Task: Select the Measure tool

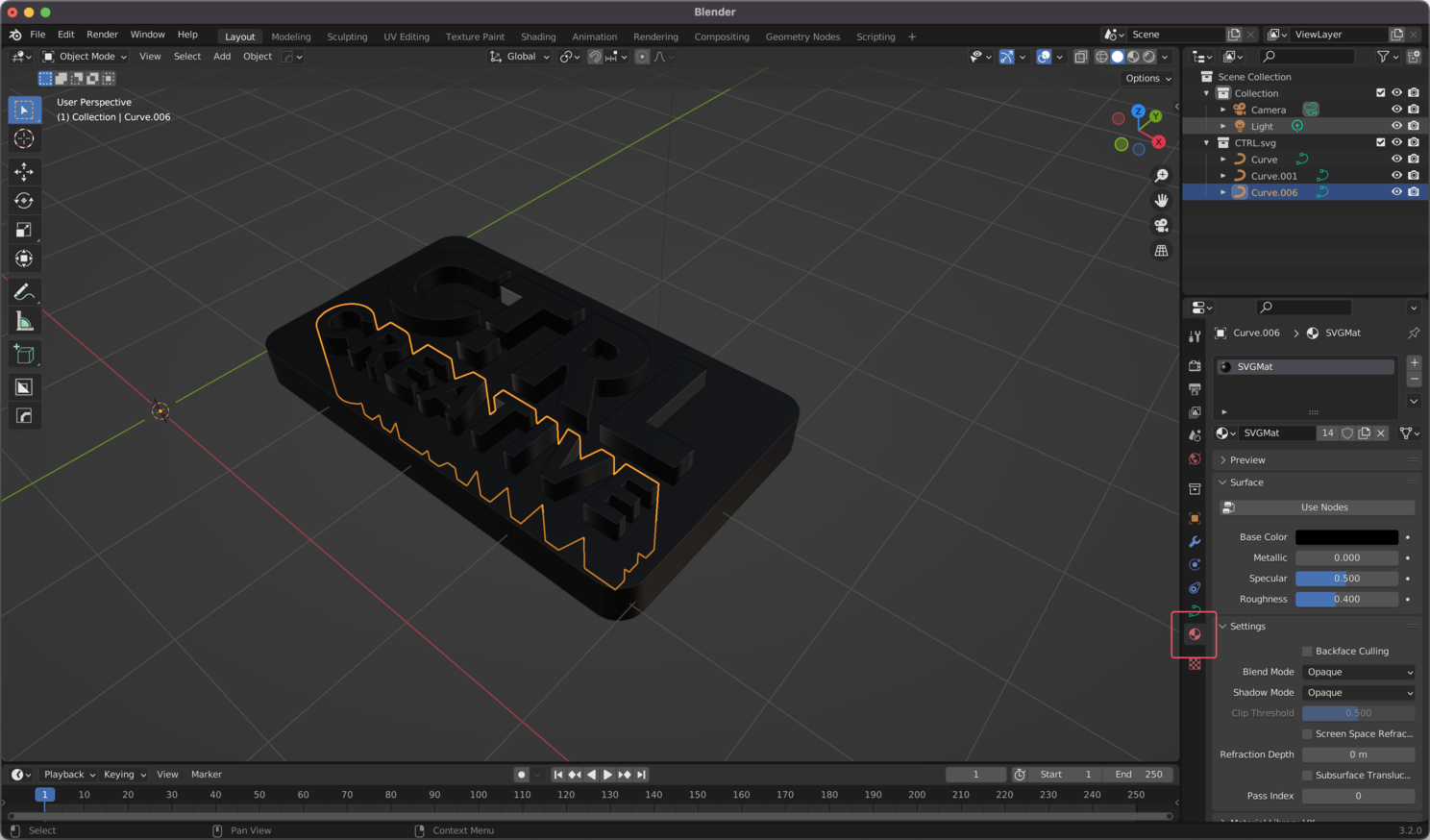Action: click(x=24, y=321)
